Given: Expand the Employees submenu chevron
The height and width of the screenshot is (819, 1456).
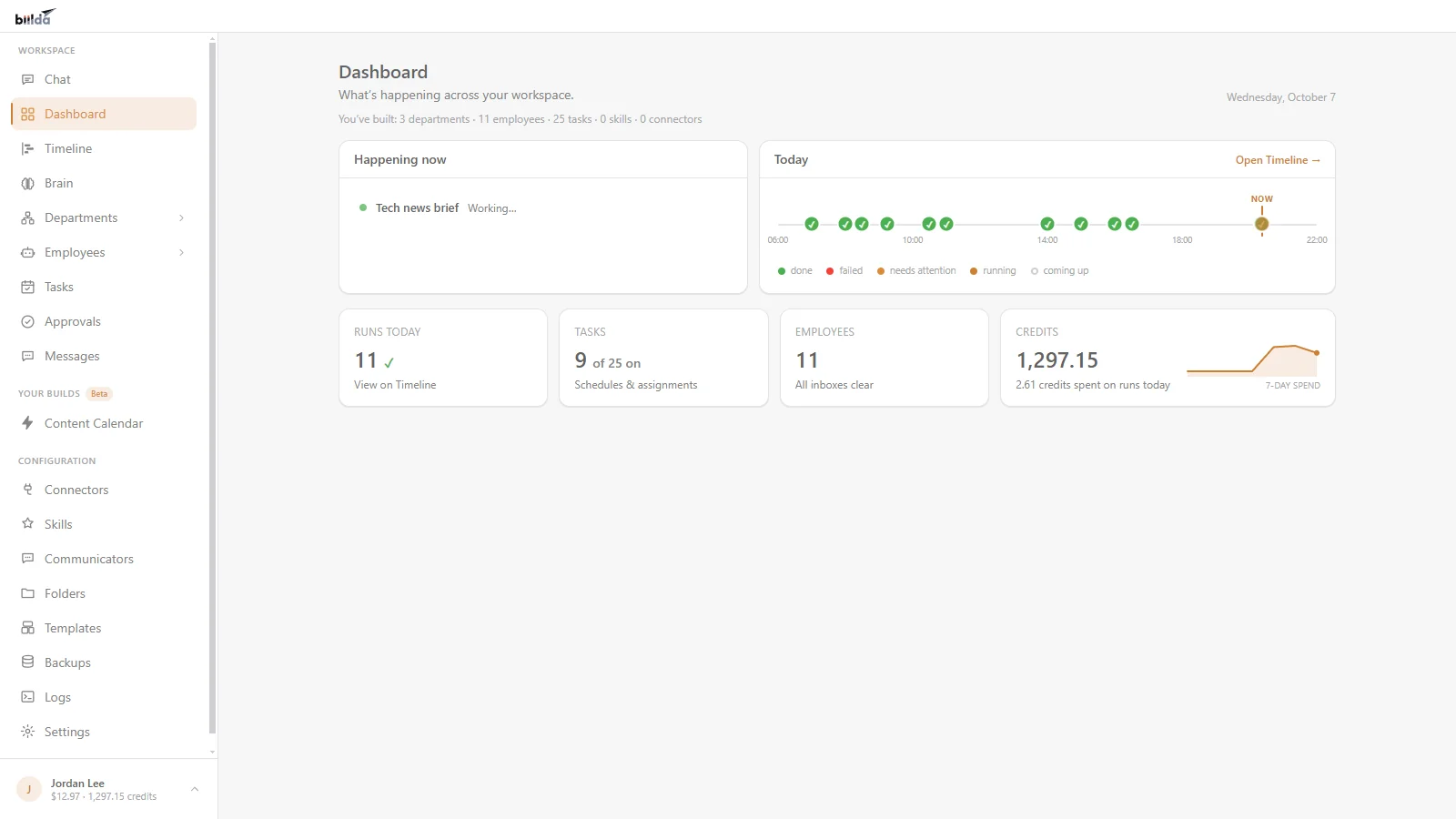Looking at the screenshot, I should (x=182, y=252).
